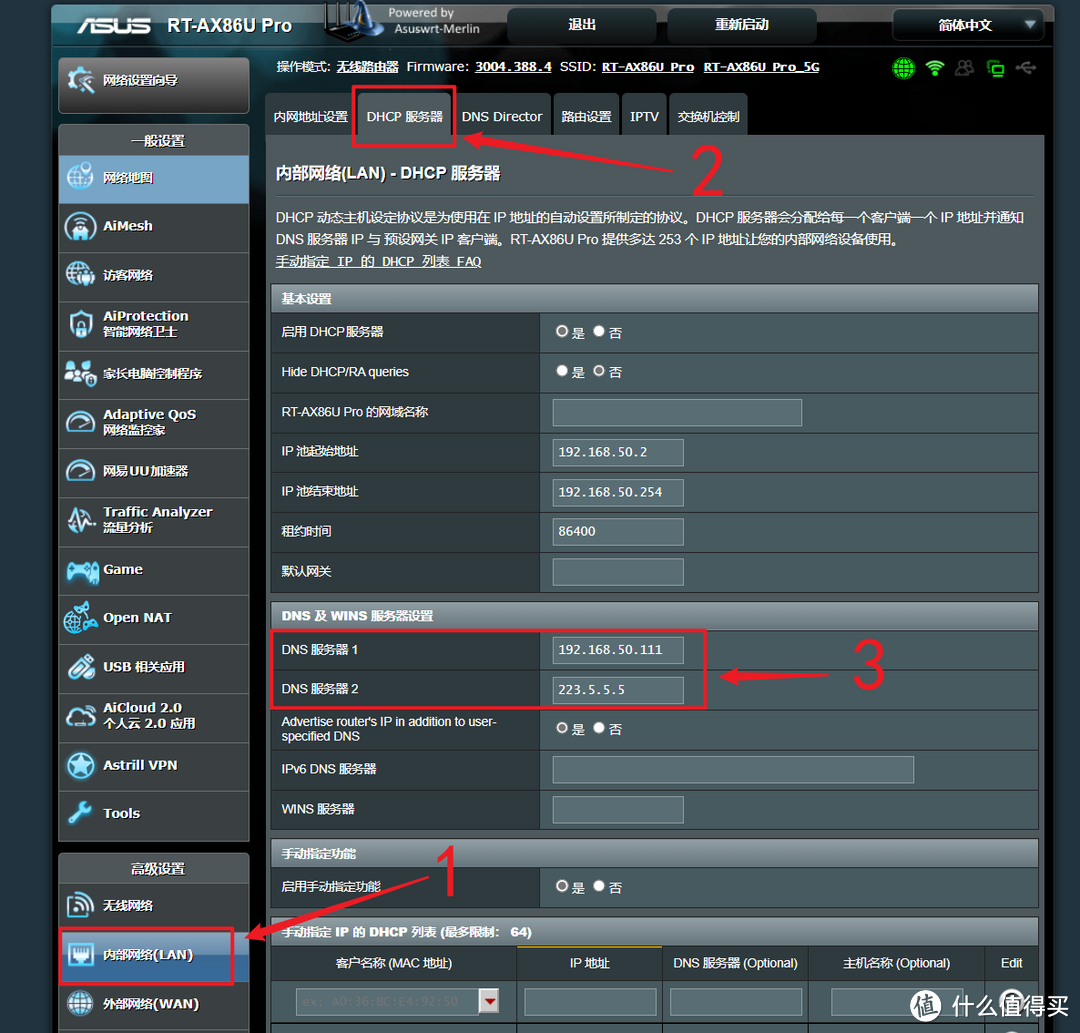
Task: Switch to the IPTV tab
Action: click(644, 116)
